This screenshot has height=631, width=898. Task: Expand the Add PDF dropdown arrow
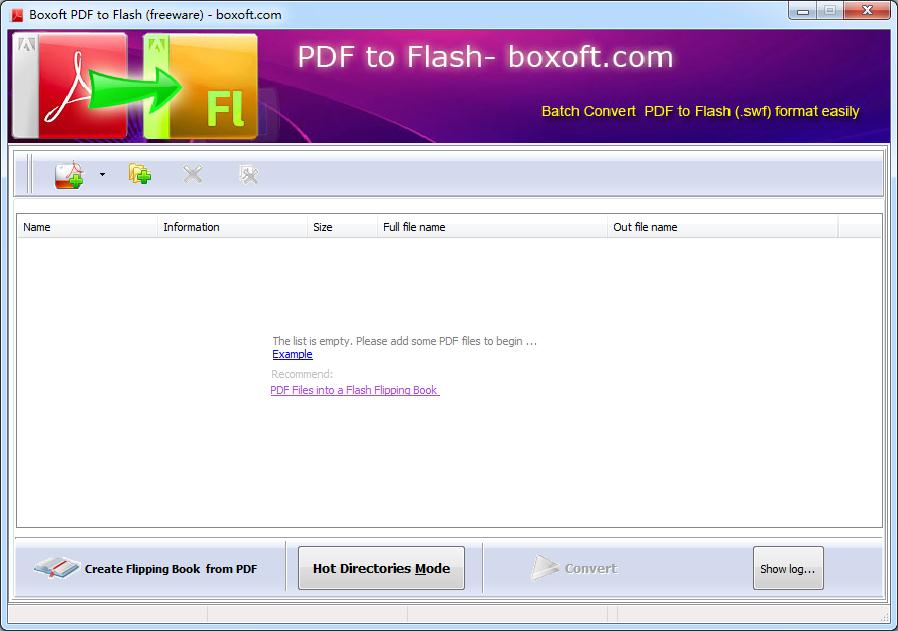102,174
